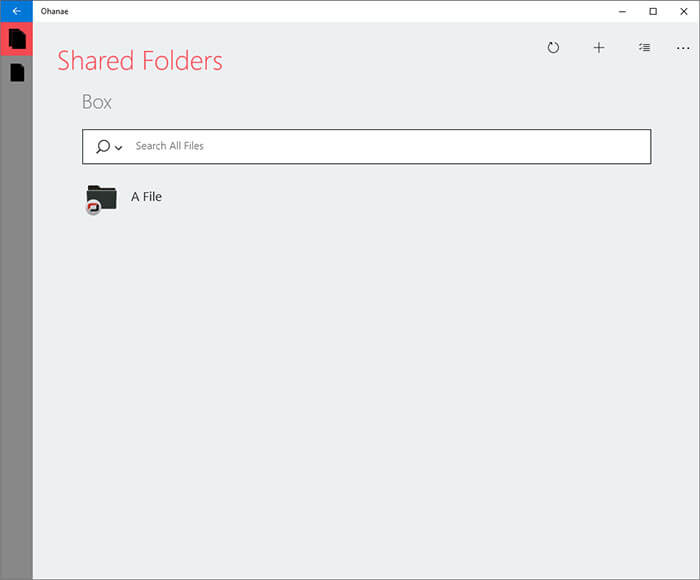Maximize the Ohanae window

tap(653, 11)
